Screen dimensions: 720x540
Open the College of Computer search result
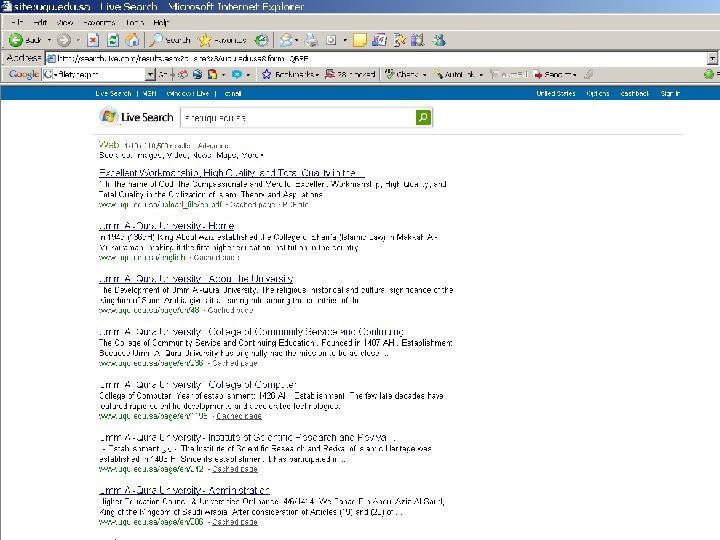[197, 384]
